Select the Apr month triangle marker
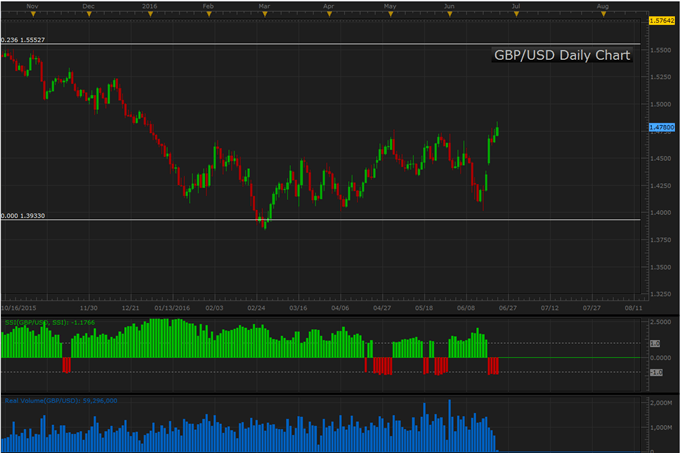Viewport: 680px width, 453px height. pos(329,14)
